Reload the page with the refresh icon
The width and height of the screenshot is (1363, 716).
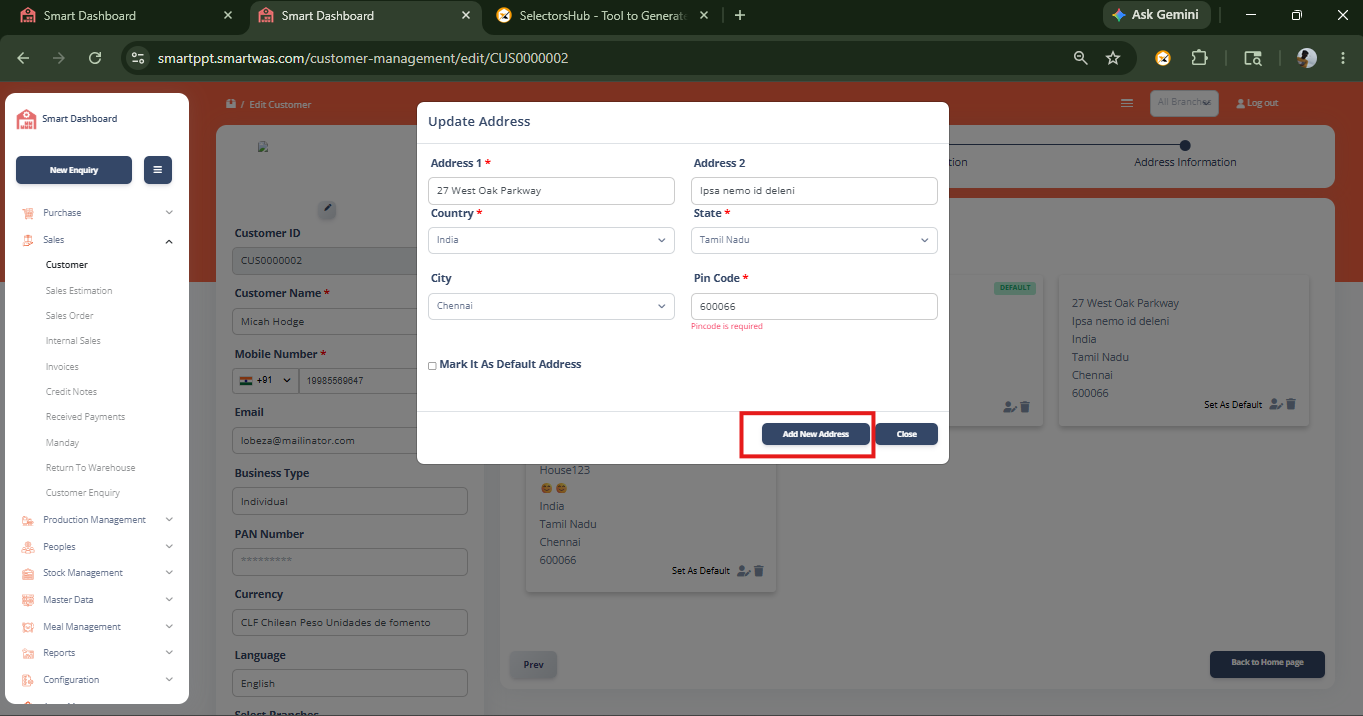(95, 58)
